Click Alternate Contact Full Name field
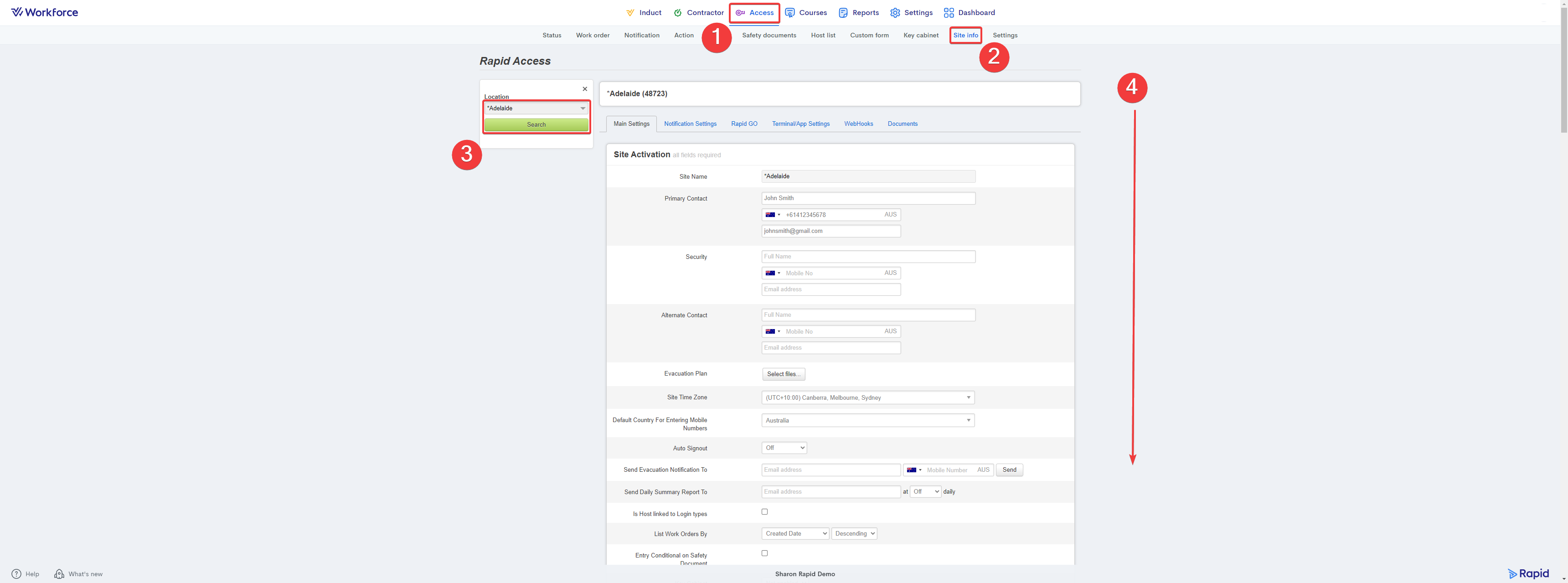This screenshot has width=1568, height=583. coord(868,315)
